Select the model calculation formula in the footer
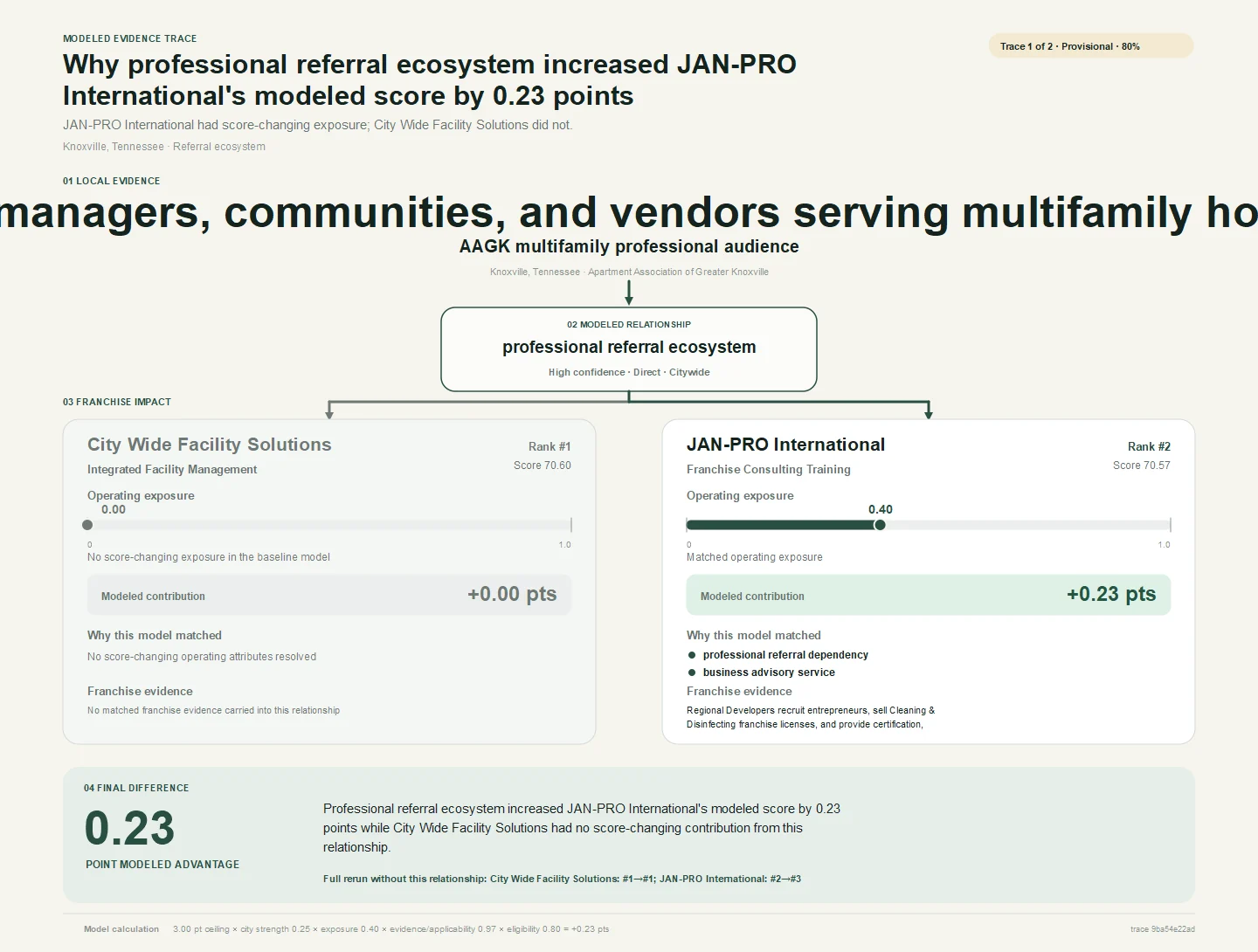This screenshot has height=952, width=1258. click(x=391, y=929)
